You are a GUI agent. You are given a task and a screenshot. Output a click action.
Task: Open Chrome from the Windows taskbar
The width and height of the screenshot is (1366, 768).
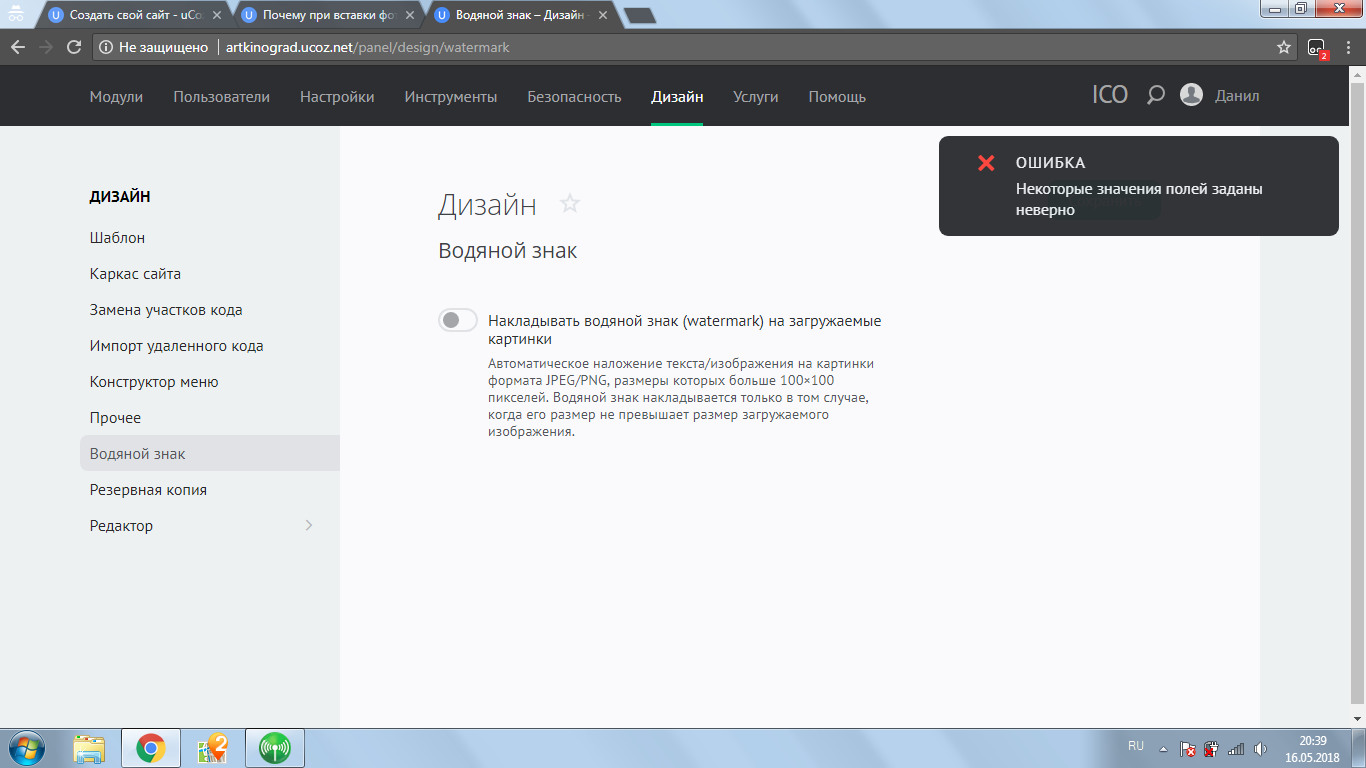[150, 747]
